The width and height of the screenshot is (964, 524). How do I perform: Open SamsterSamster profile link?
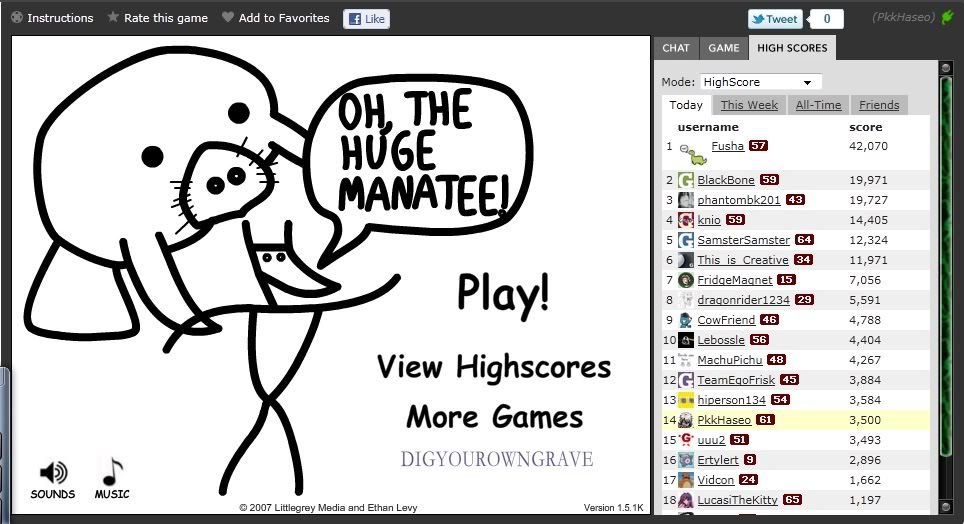pos(743,240)
